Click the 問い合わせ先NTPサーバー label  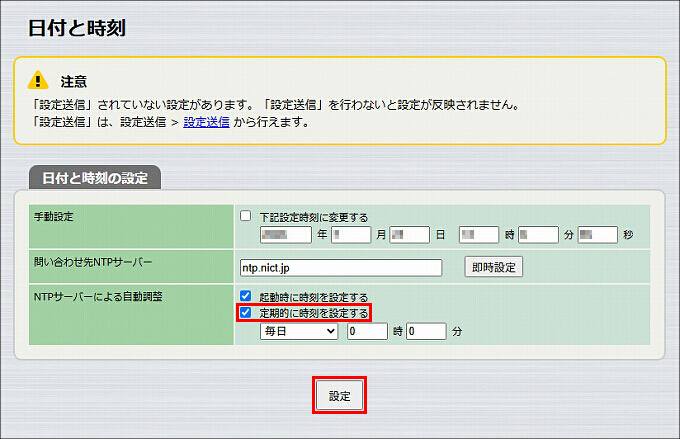point(93,262)
